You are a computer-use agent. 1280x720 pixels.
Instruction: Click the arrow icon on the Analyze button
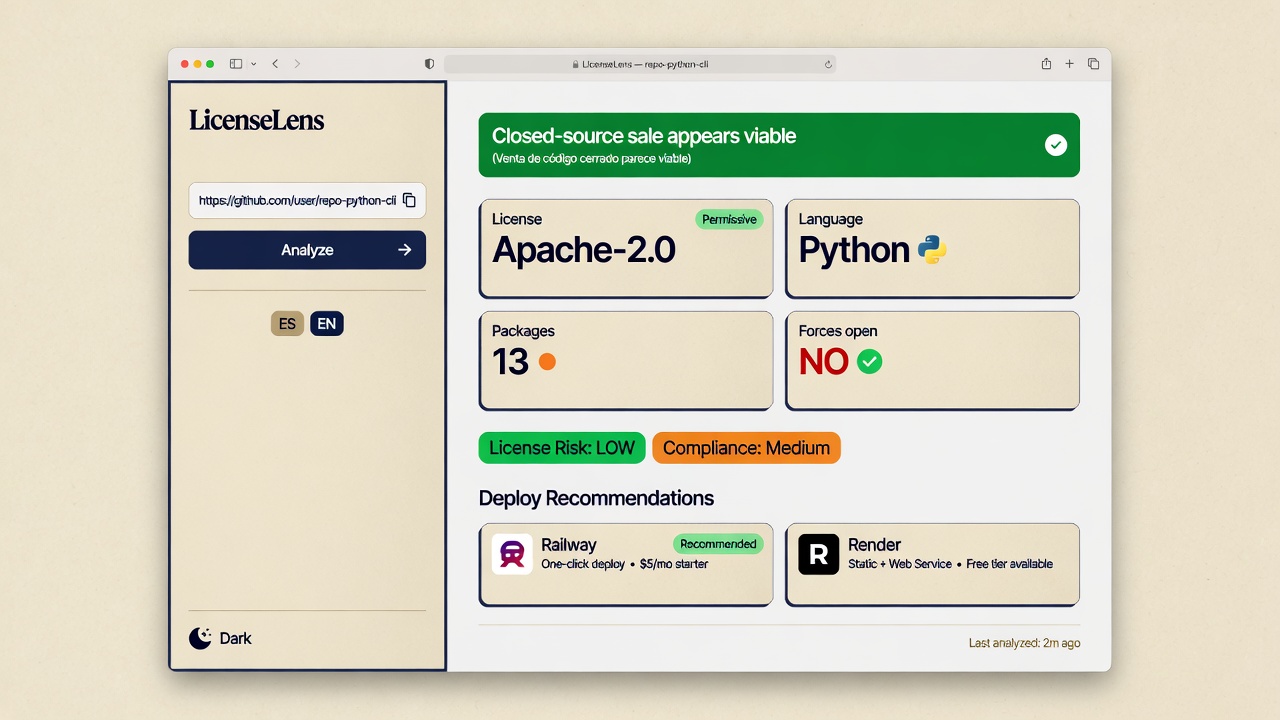404,250
